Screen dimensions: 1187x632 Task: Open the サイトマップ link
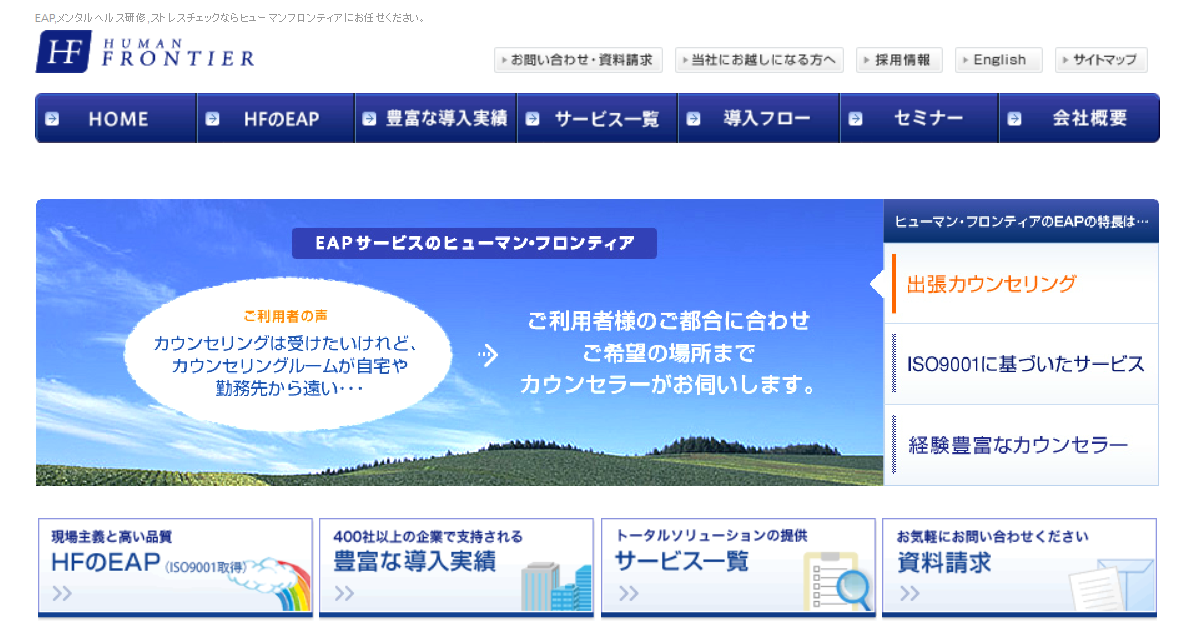click(1101, 60)
